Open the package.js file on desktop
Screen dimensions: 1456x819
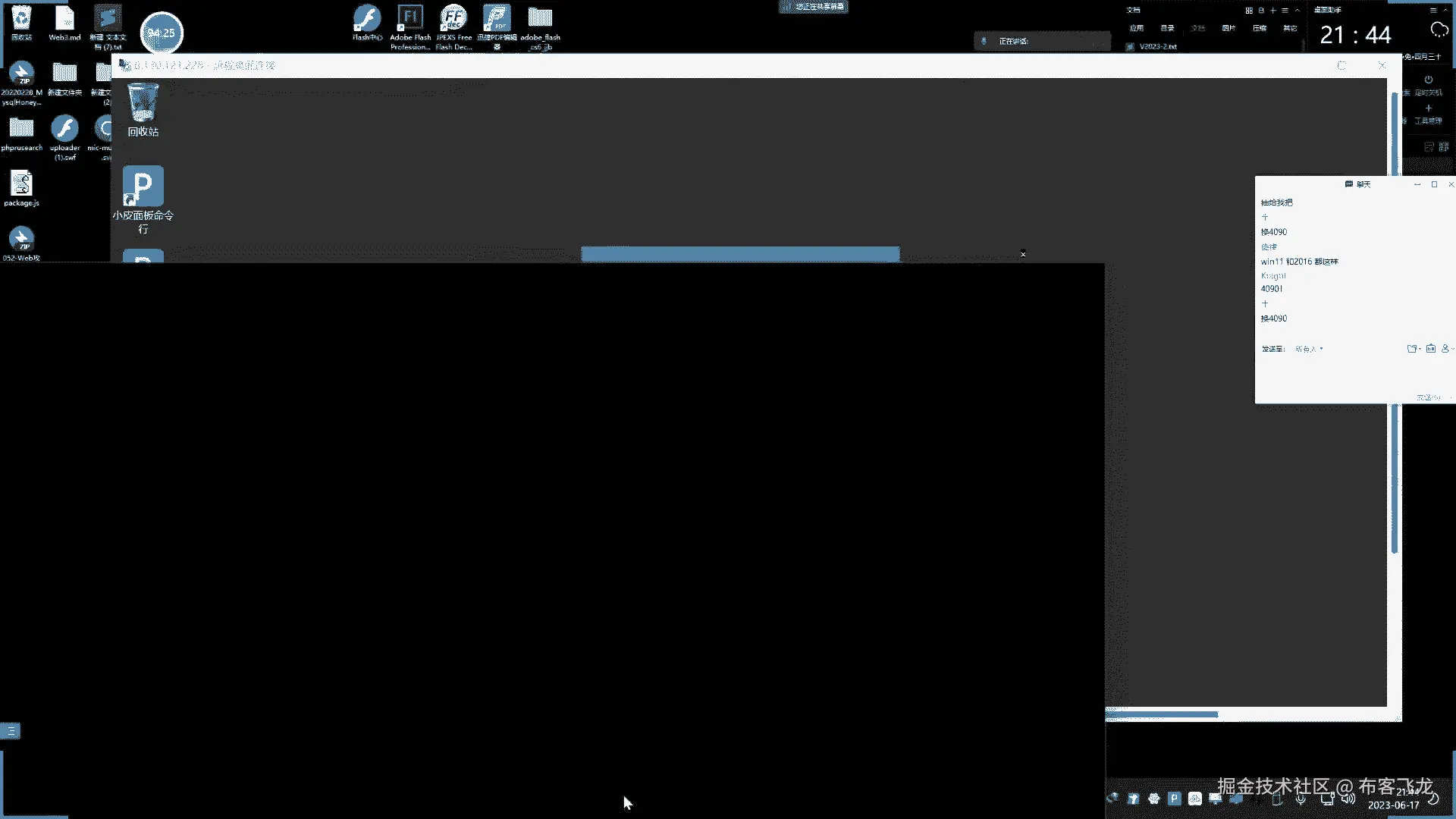pos(21,184)
